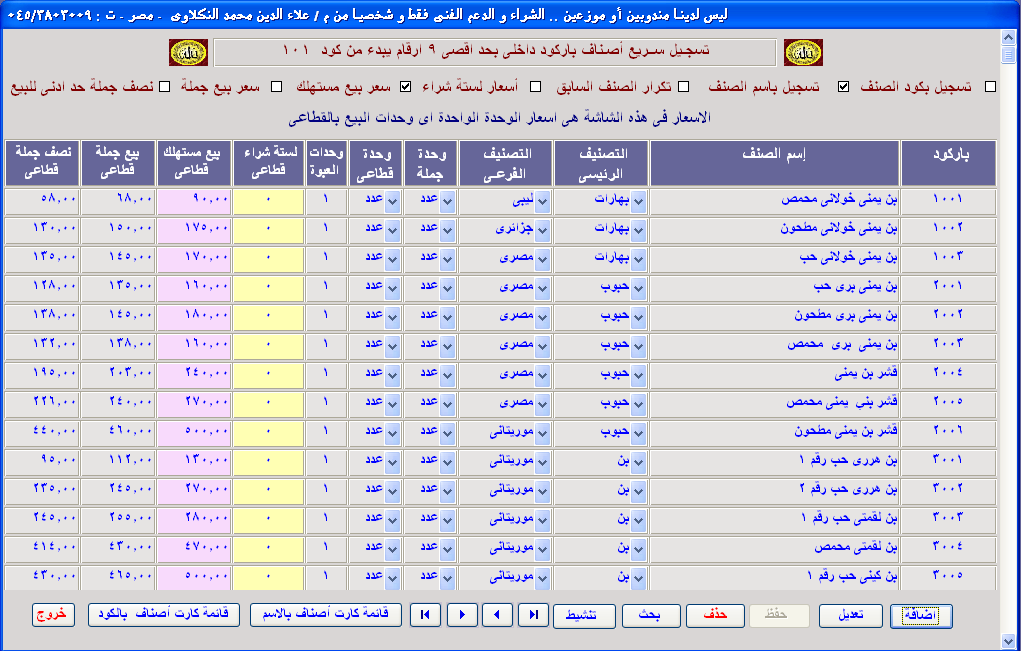
Task: Jump to the last record arrow button
Action: point(534,615)
